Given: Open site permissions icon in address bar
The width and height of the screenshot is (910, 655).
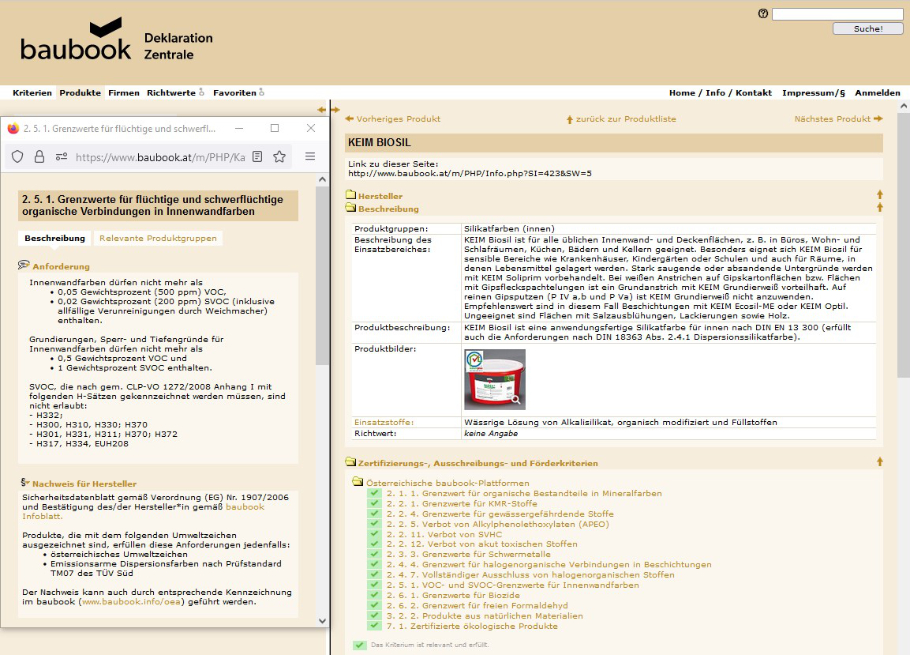Looking at the screenshot, I should (x=61, y=157).
